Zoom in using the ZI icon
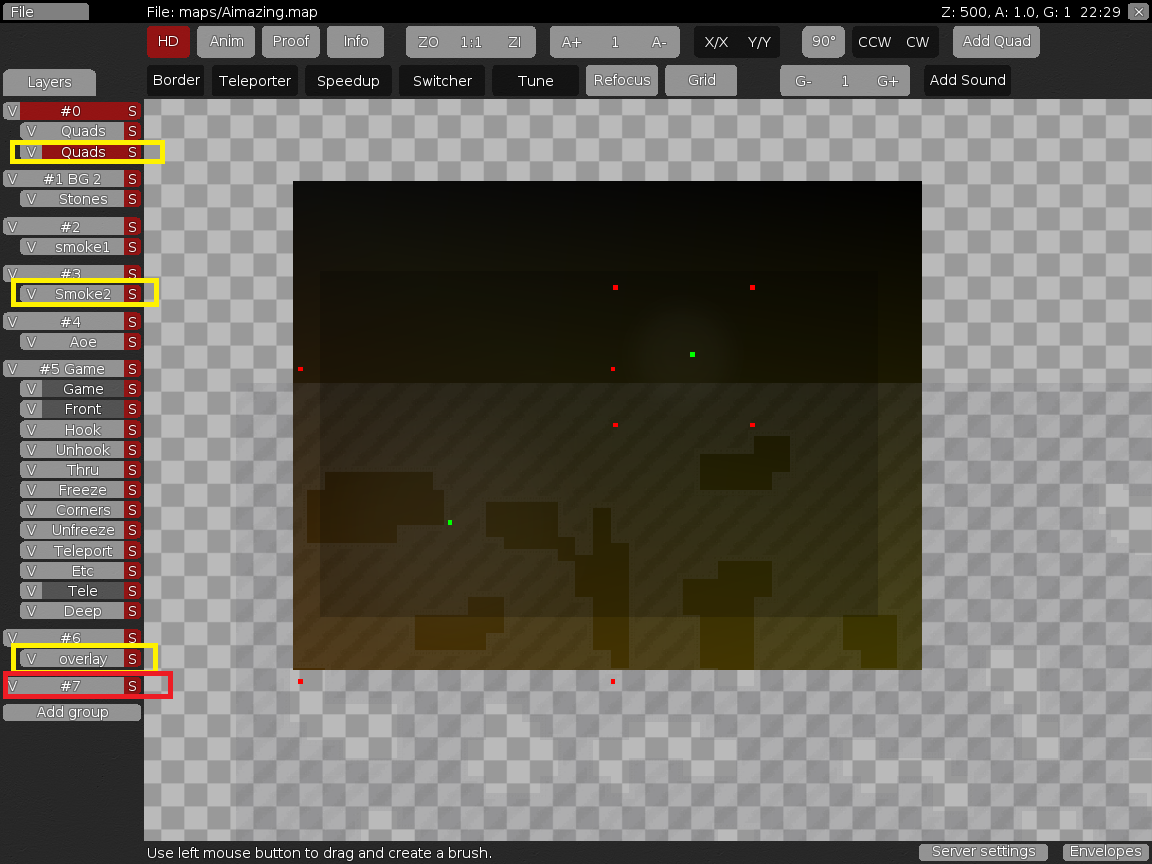 point(514,42)
